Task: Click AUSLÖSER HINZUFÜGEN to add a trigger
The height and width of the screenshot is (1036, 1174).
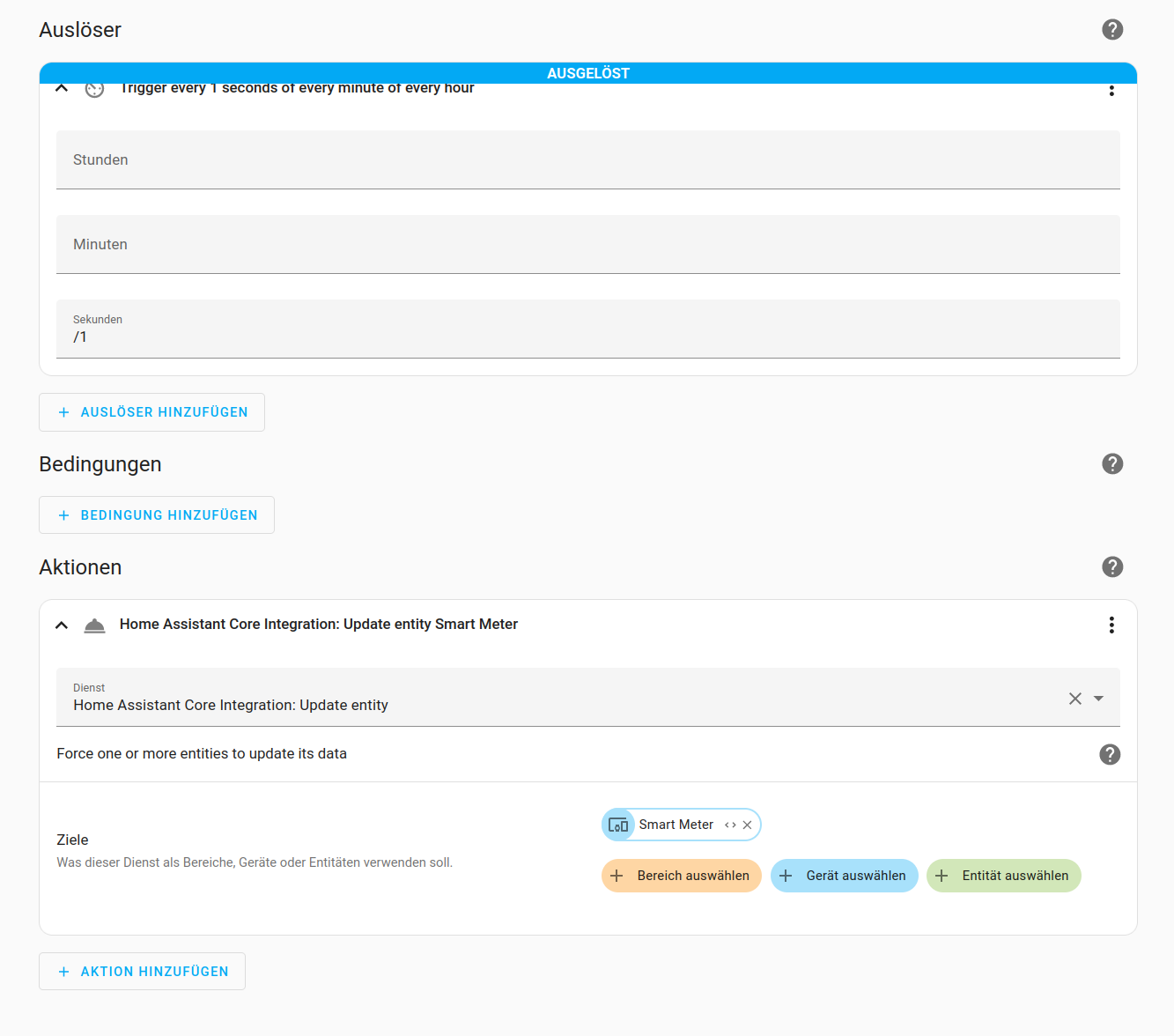Action: [151, 411]
